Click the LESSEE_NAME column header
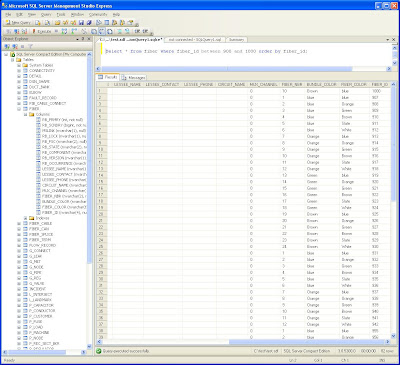Screen dimensions: 400x365 pos(127,85)
